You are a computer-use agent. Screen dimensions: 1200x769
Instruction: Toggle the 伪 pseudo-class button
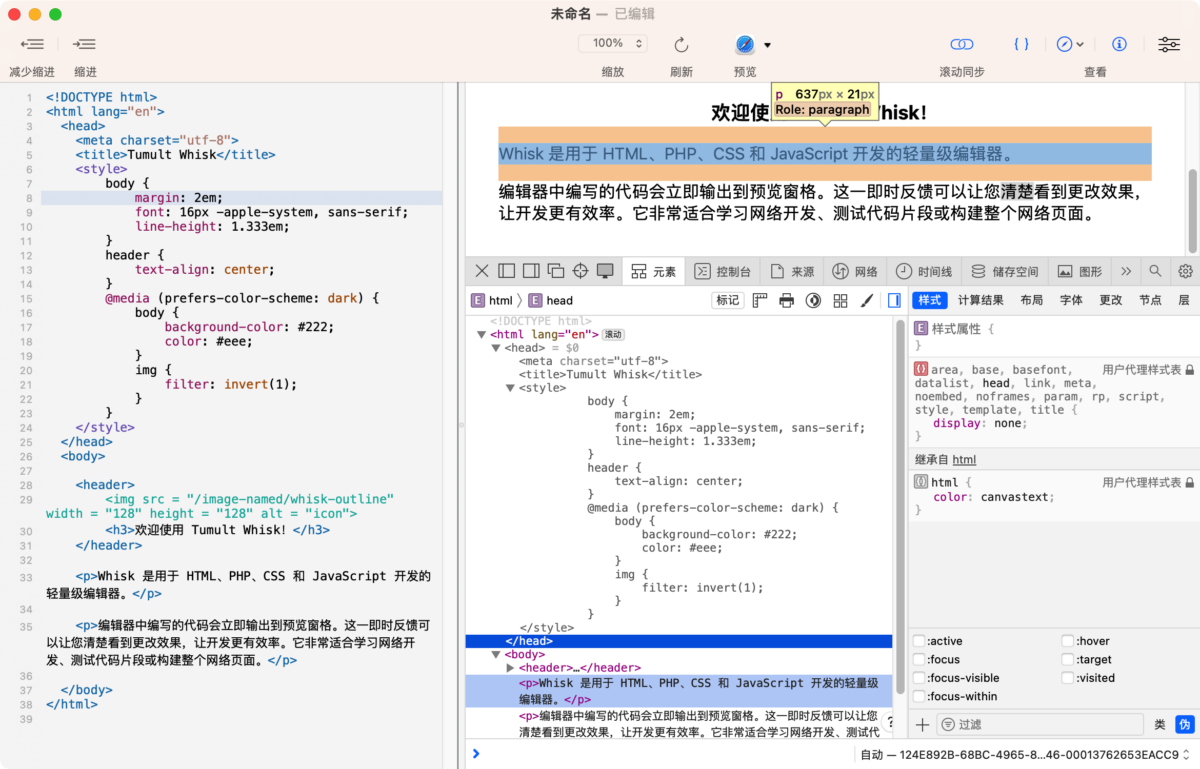(x=1184, y=725)
